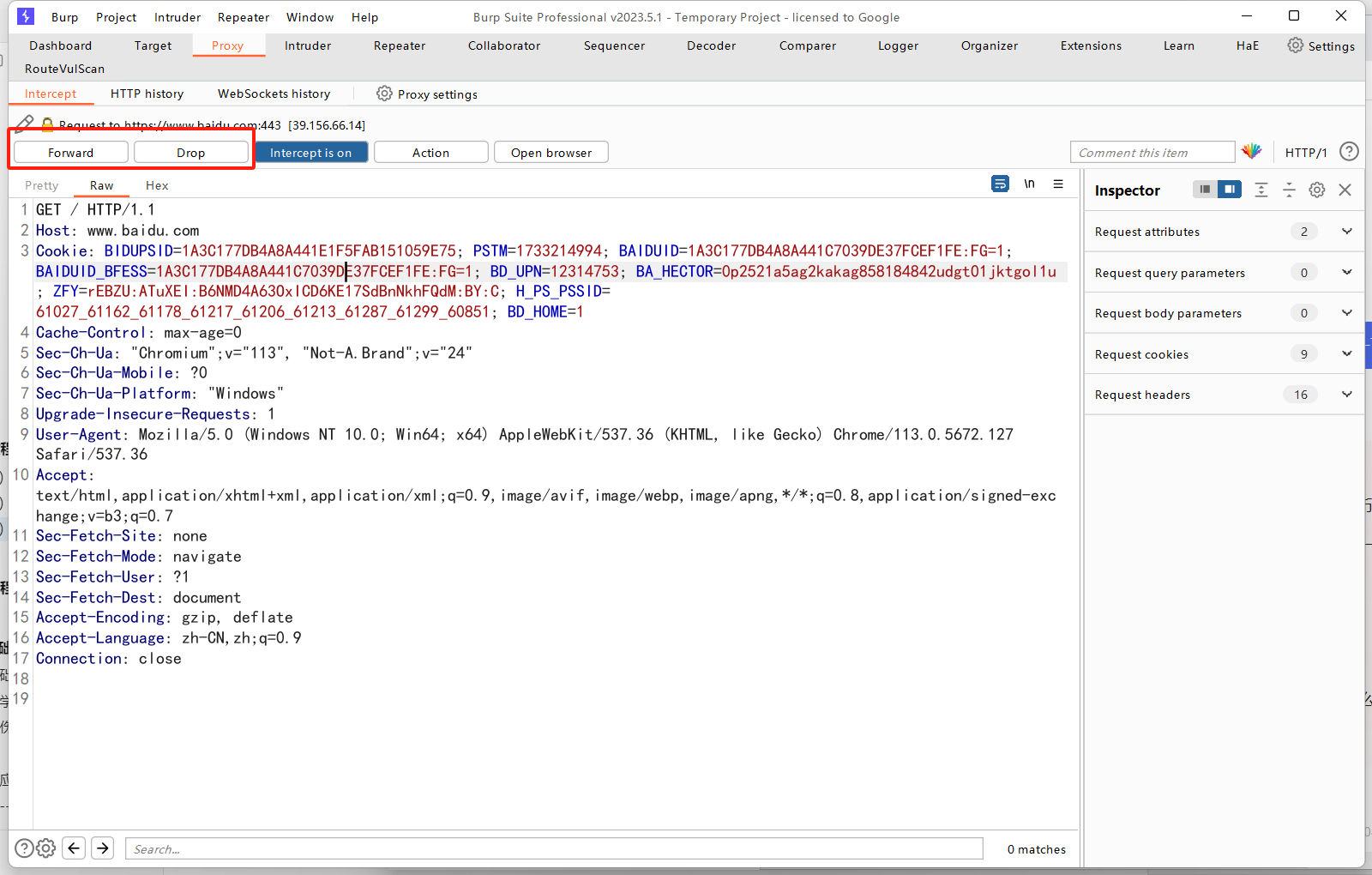Open the Decoder tab
1372x875 pixels.
click(712, 45)
